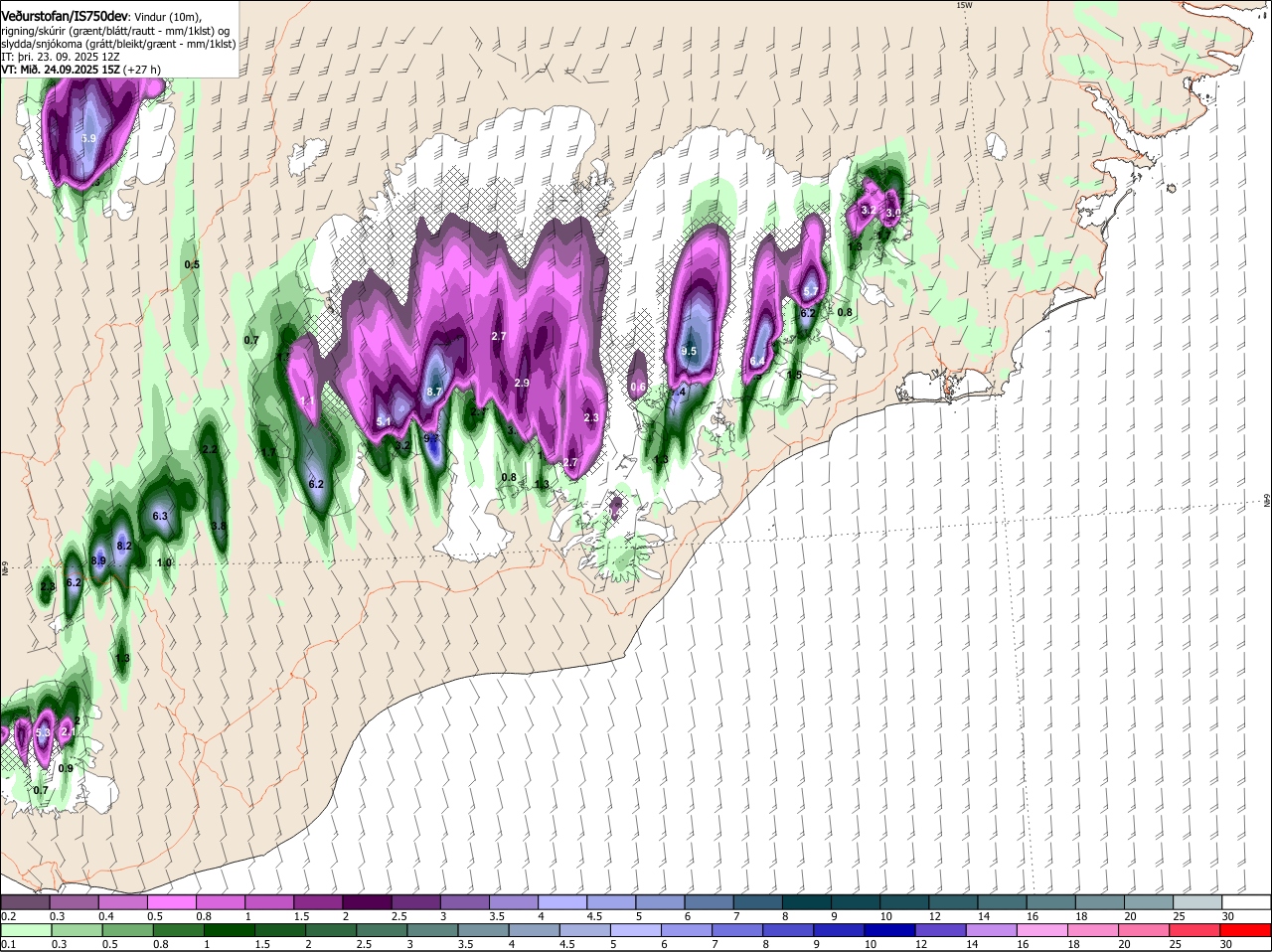Click the 6.3 rain shower value
Image resolution: width=1272 pixels, height=952 pixels.
coord(160,516)
